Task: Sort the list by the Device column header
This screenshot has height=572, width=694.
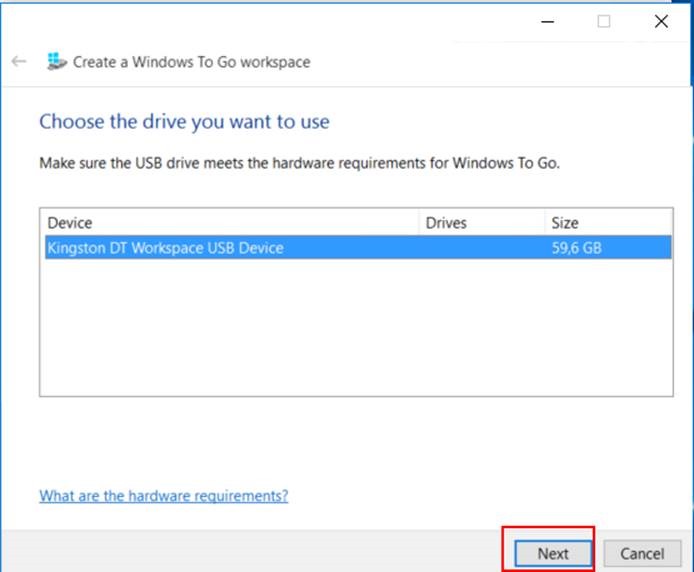Action: coord(229,223)
